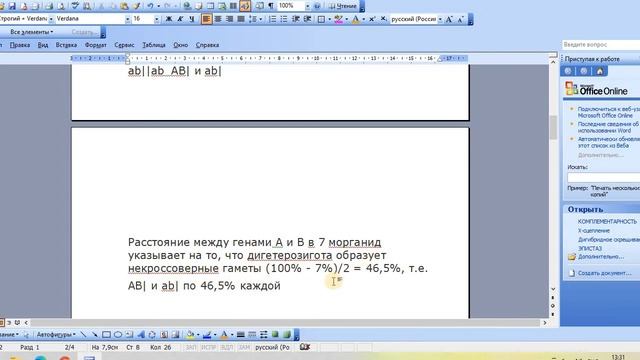Click the shrink font icon
The width and height of the screenshot is (640, 360).
[461, 19]
